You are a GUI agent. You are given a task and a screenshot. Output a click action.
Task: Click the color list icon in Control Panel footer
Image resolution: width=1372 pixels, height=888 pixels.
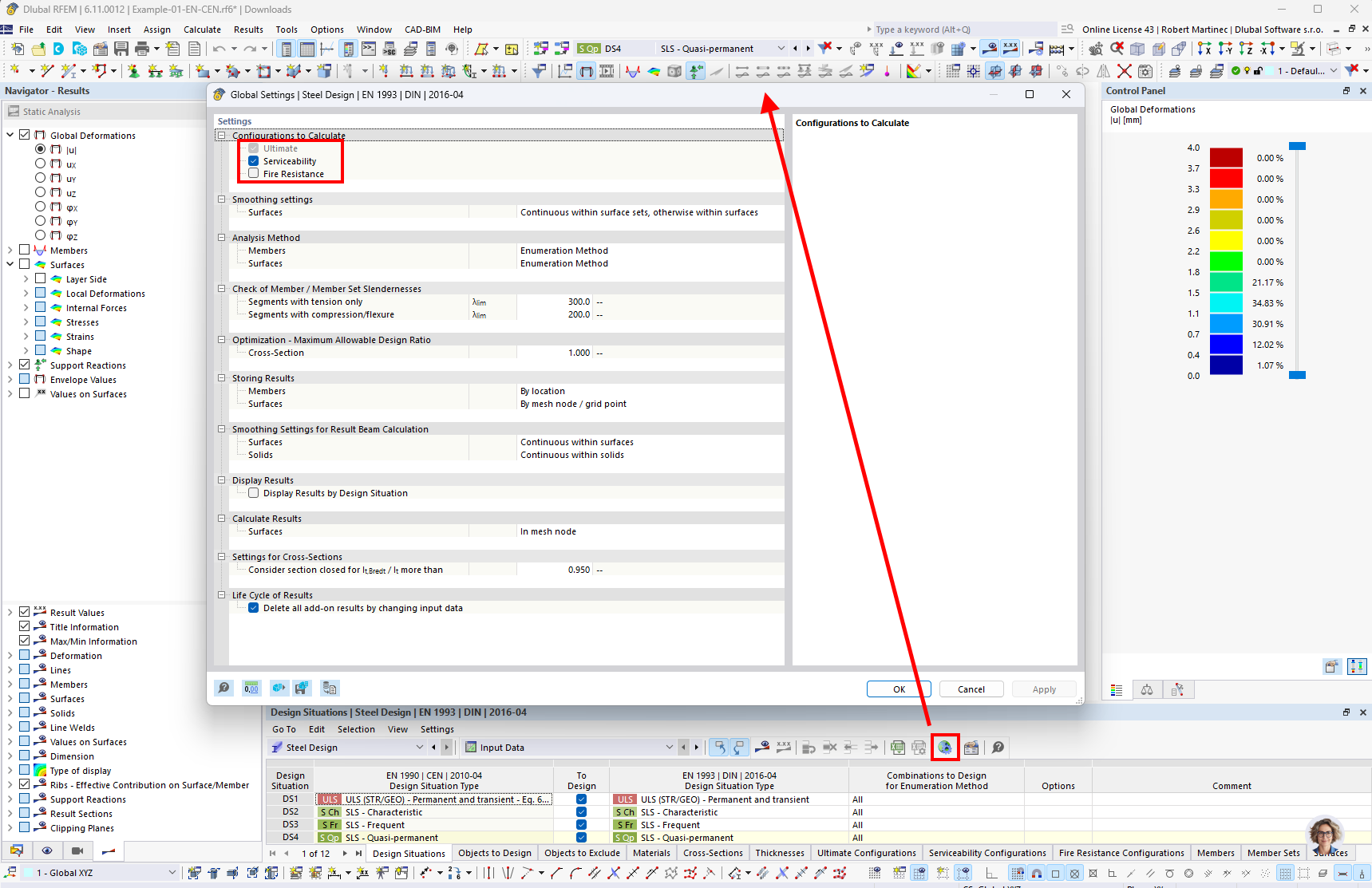1117,689
